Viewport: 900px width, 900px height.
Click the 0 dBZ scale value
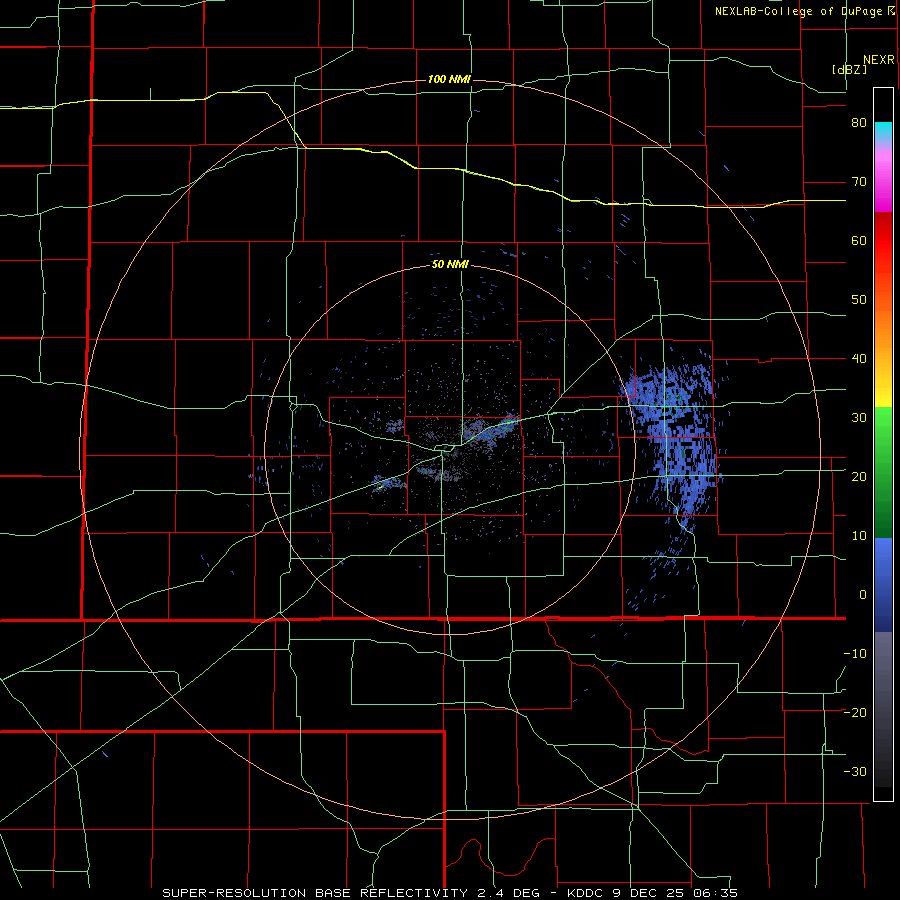tap(863, 595)
